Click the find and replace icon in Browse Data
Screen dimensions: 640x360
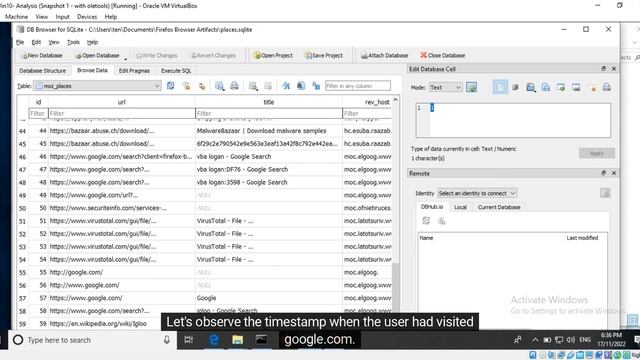[301, 86]
